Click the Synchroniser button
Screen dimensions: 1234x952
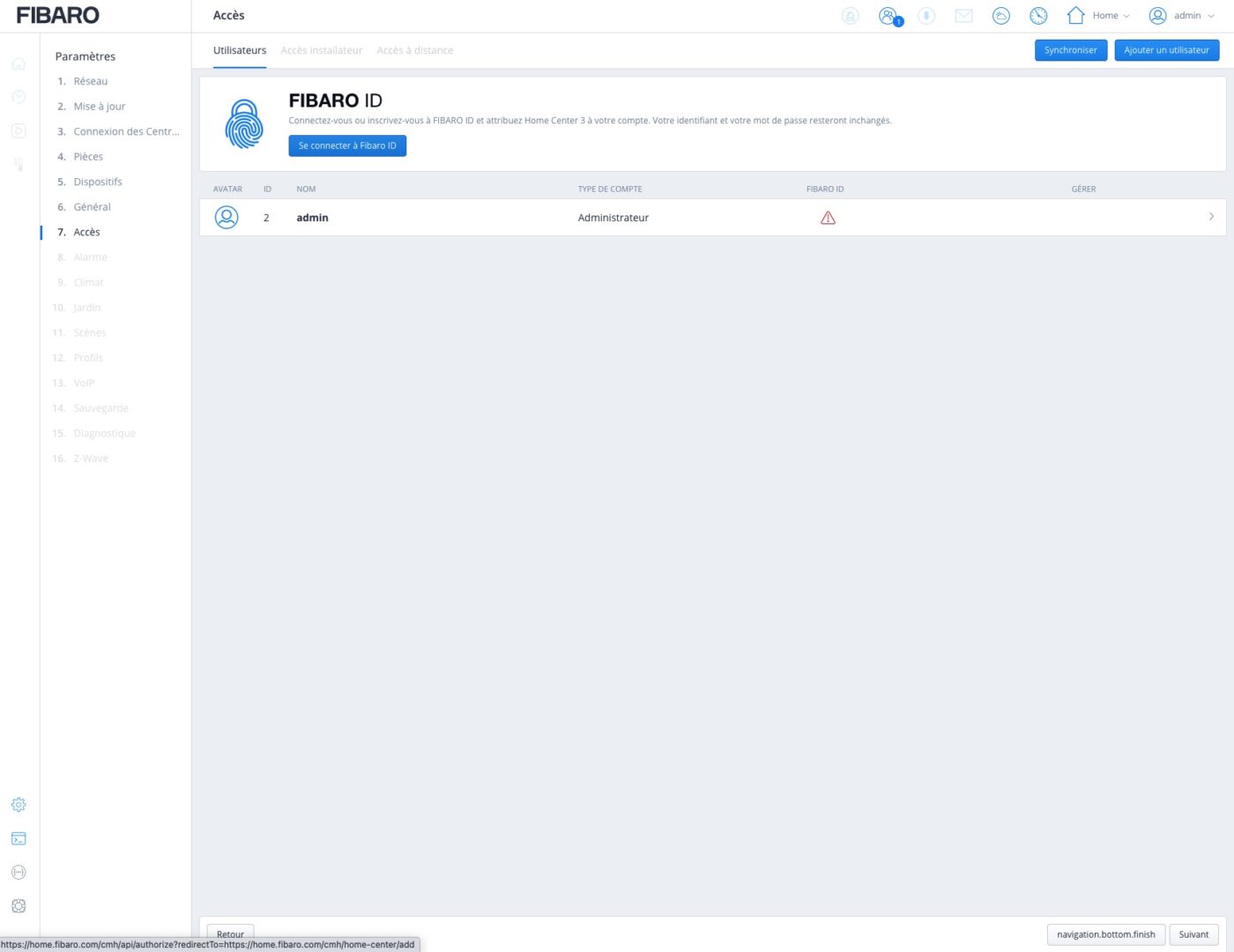[1071, 50]
